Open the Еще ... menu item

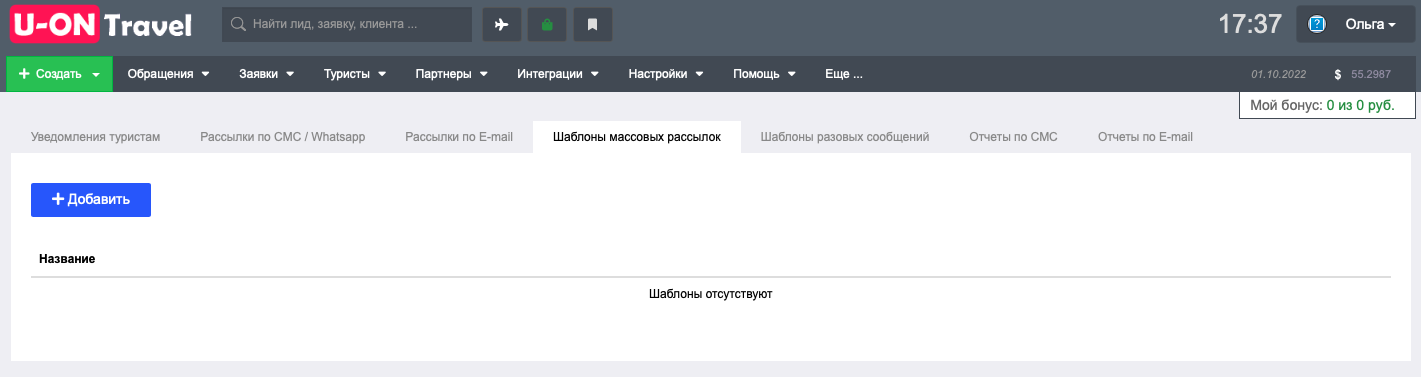[x=843, y=74]
